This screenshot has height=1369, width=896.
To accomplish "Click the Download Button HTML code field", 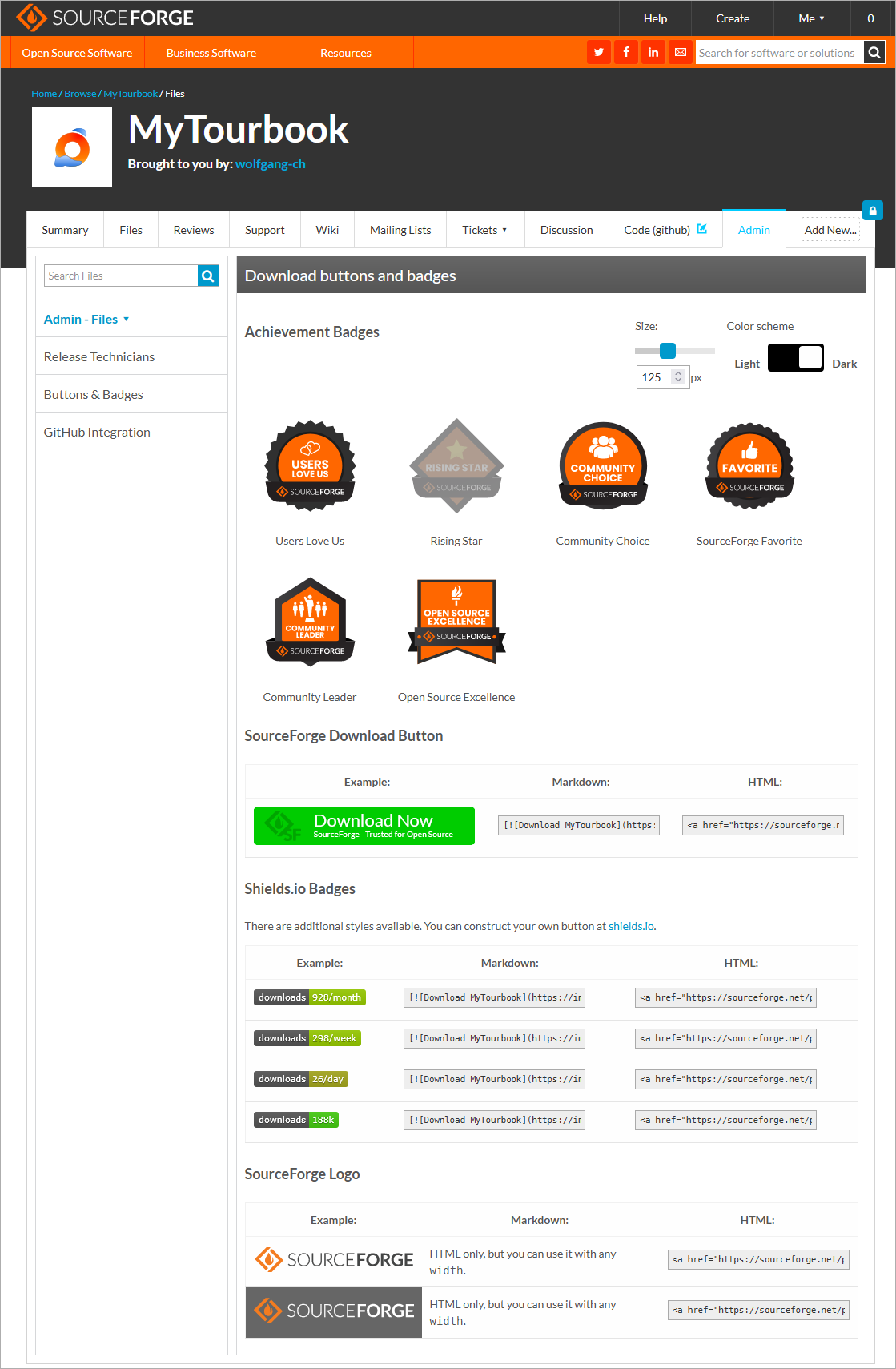I will (763, 825).
